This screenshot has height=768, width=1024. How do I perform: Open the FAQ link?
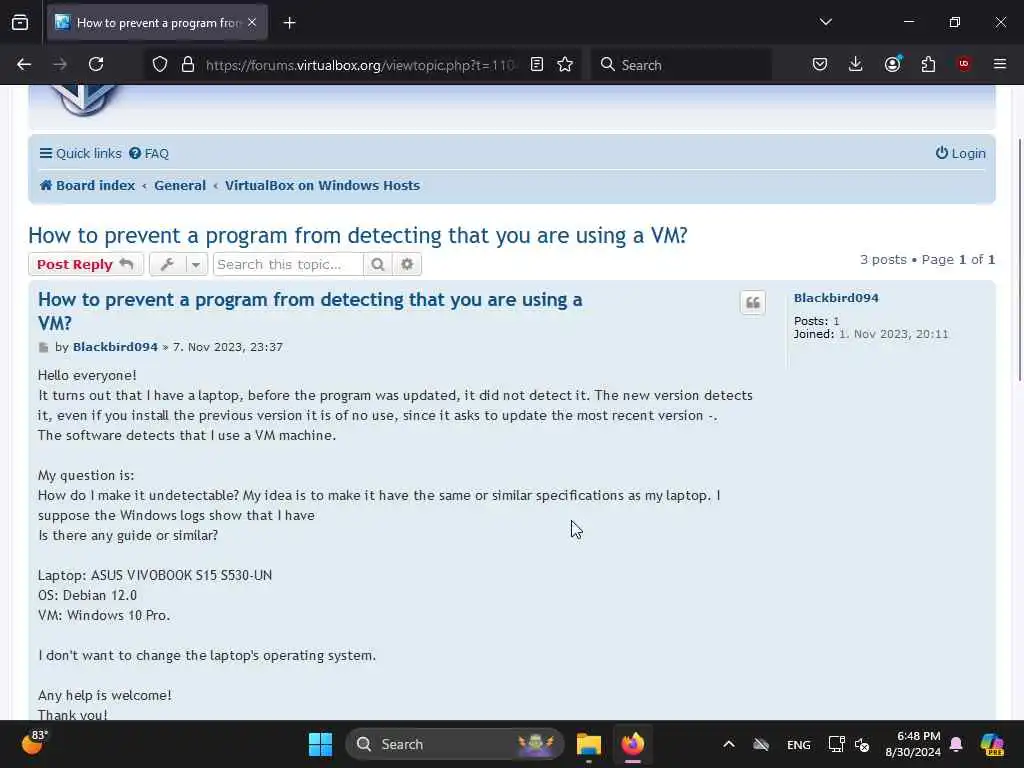pos(149,153)
